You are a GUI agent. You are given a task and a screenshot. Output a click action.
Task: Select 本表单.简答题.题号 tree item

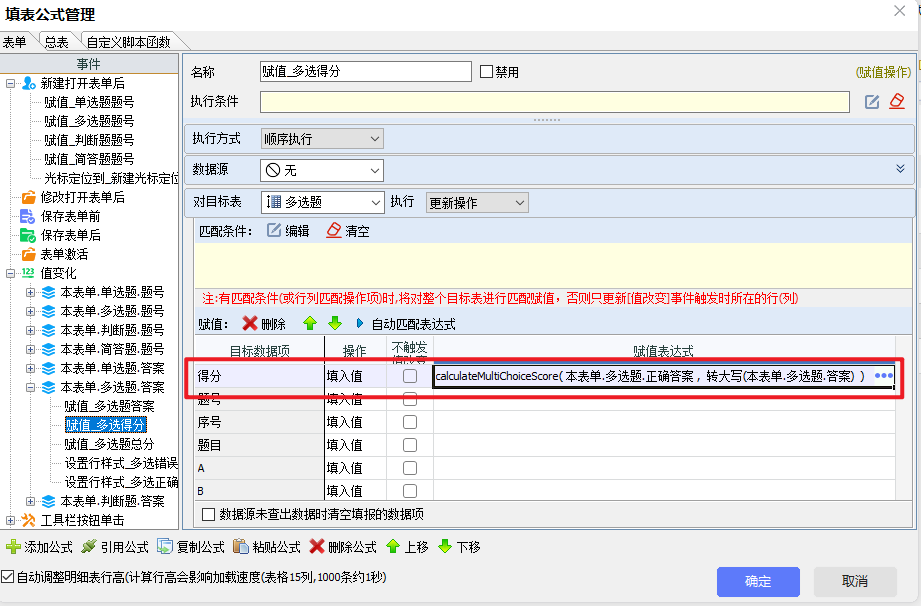coord(112,349)
